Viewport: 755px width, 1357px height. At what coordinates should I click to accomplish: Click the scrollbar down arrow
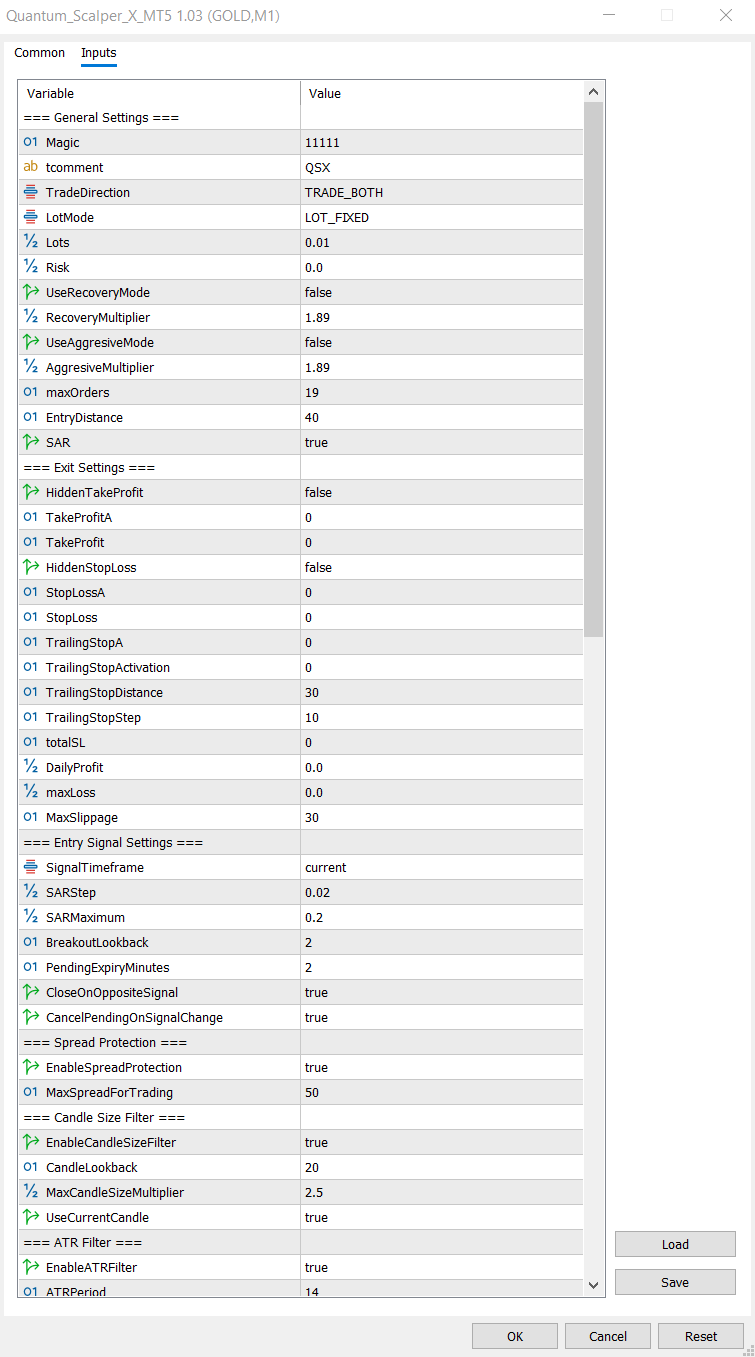point(594,1285)
